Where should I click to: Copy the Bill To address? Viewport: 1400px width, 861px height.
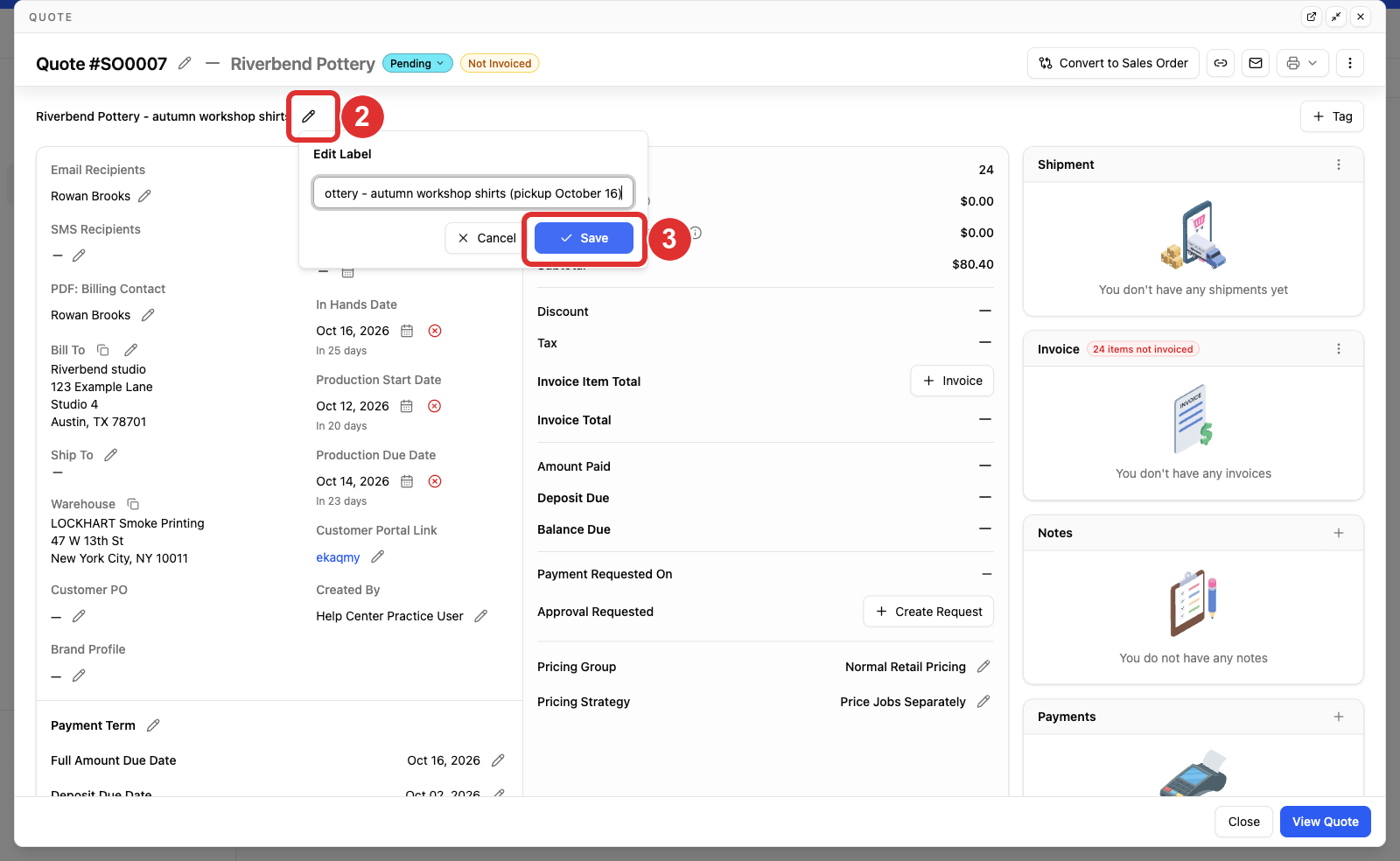tap(103, 350)
